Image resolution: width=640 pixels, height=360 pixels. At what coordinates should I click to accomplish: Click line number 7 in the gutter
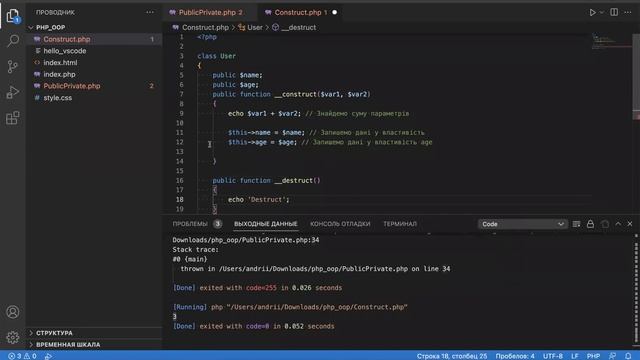[x=181, y=94]
